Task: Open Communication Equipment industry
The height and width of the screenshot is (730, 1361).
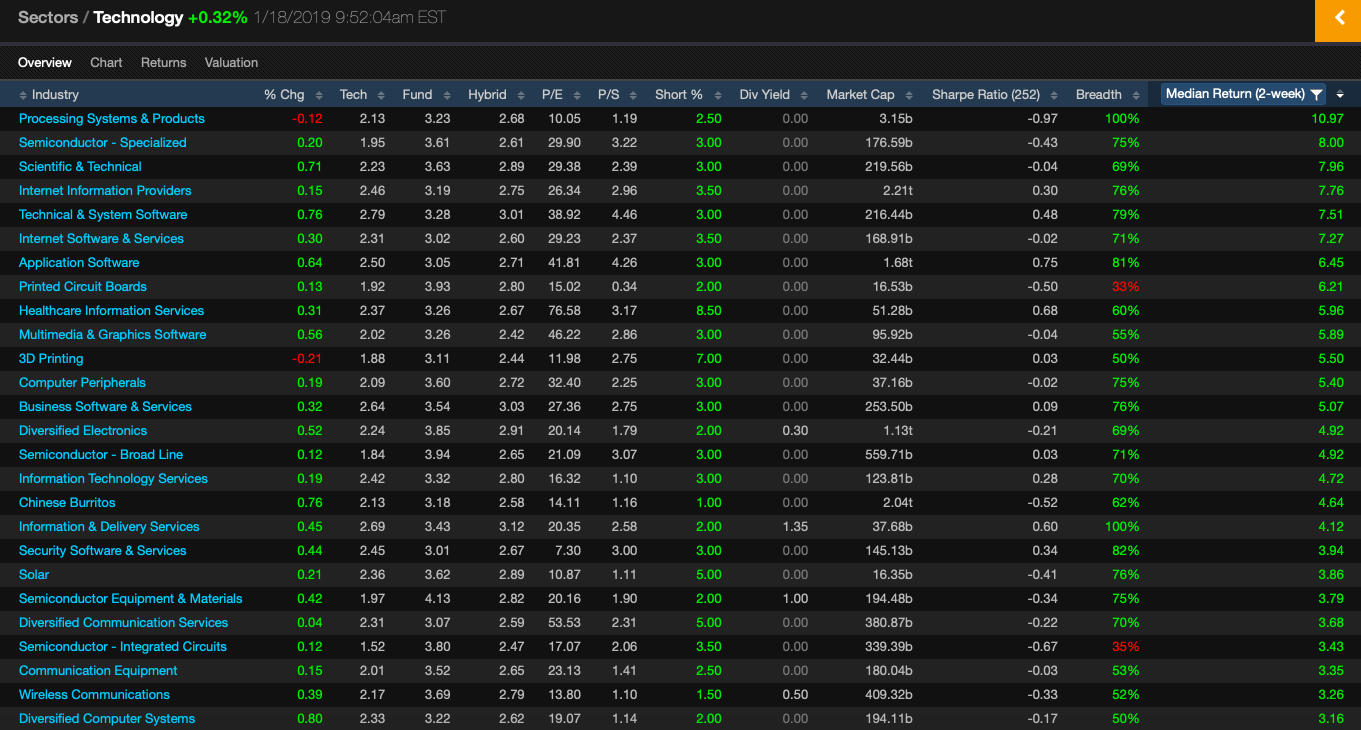Action: (98, 670)
